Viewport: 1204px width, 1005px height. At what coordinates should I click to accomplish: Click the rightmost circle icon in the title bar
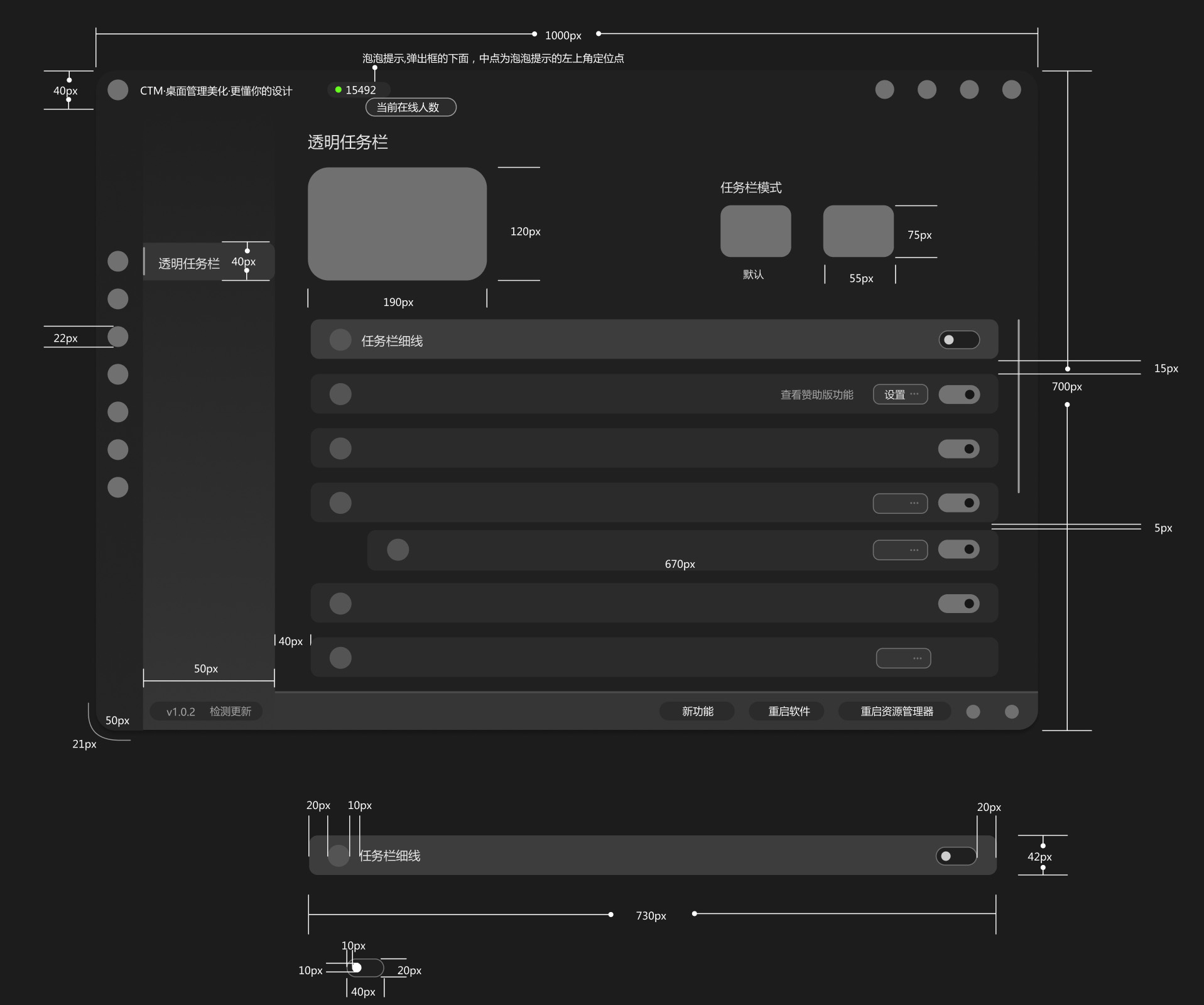[1011, 90]
